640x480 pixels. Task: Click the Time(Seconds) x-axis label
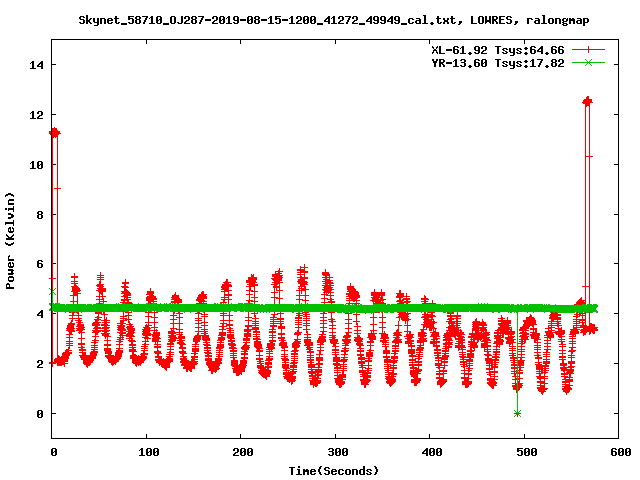click(334, 471)
